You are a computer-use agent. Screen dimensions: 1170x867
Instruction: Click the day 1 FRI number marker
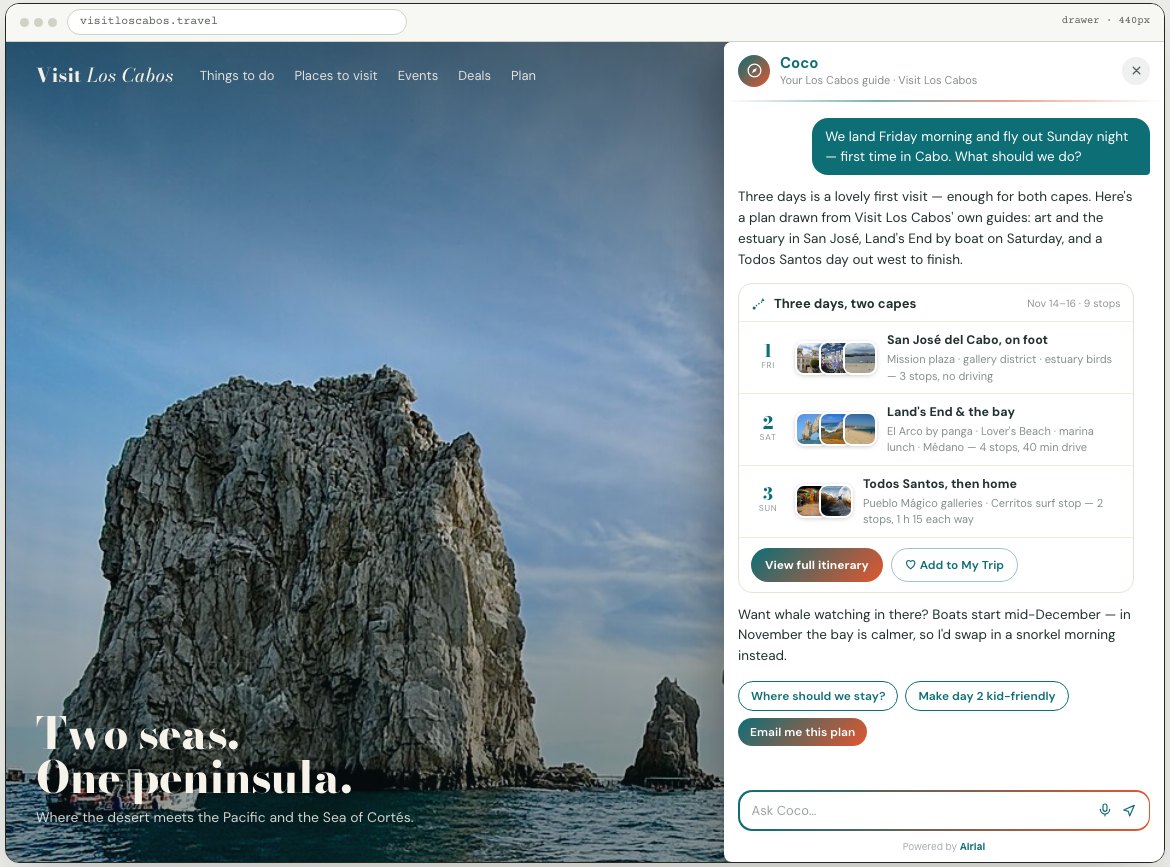pos(768,356)
